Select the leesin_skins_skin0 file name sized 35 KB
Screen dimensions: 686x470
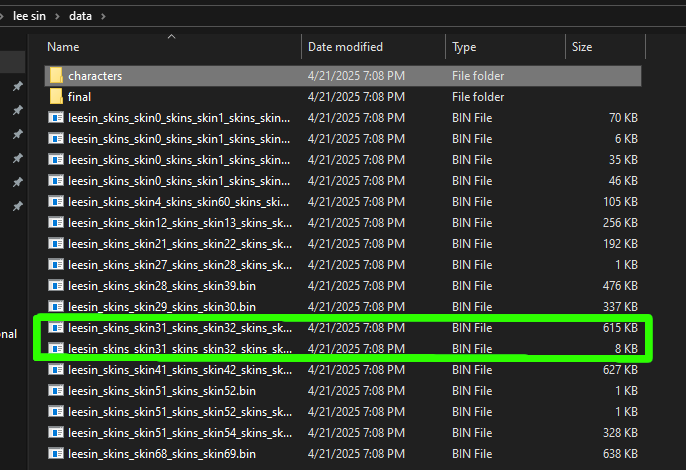coord(179,160)
